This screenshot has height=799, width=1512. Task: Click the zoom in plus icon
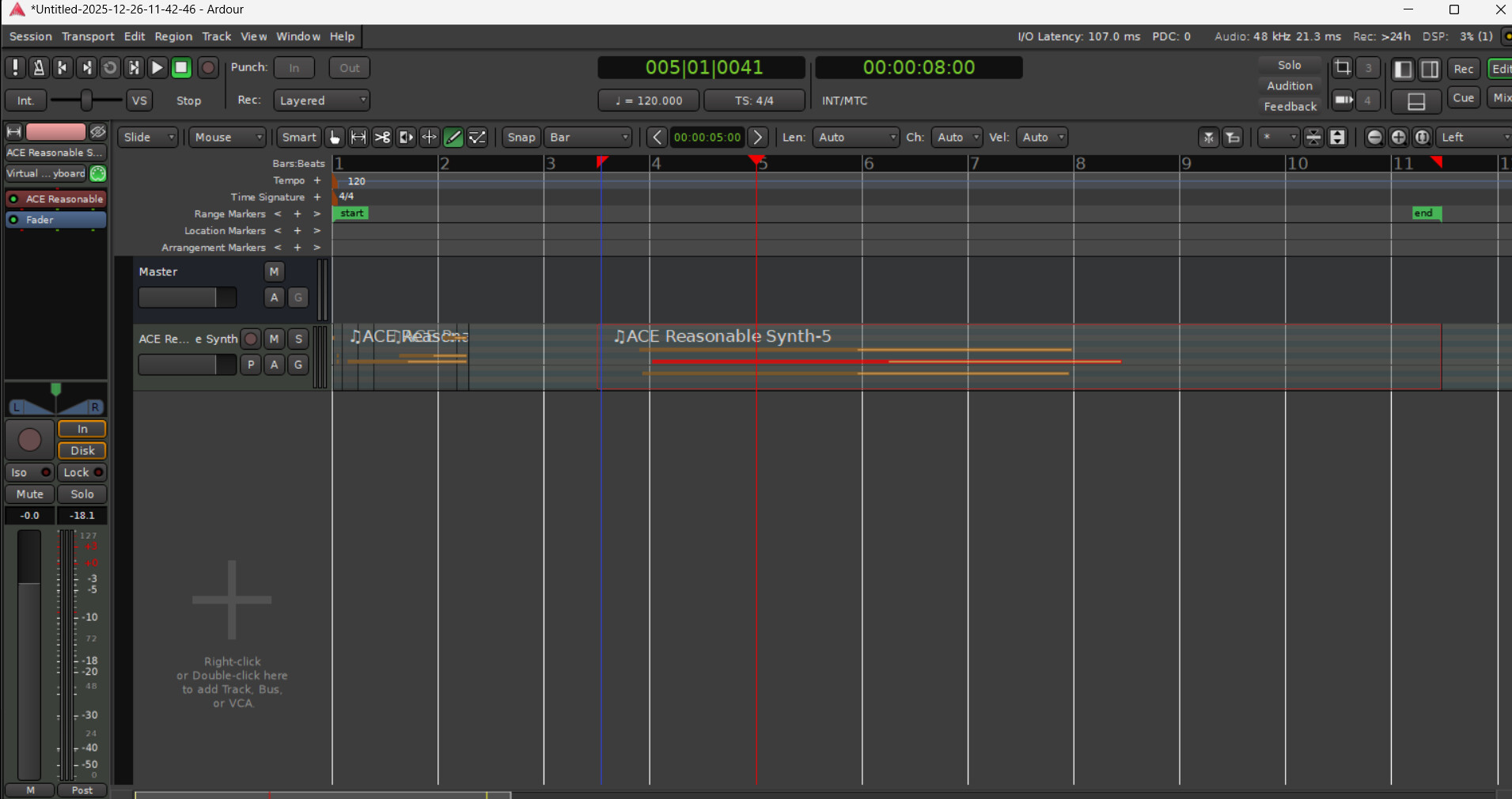coord(1399,138)
